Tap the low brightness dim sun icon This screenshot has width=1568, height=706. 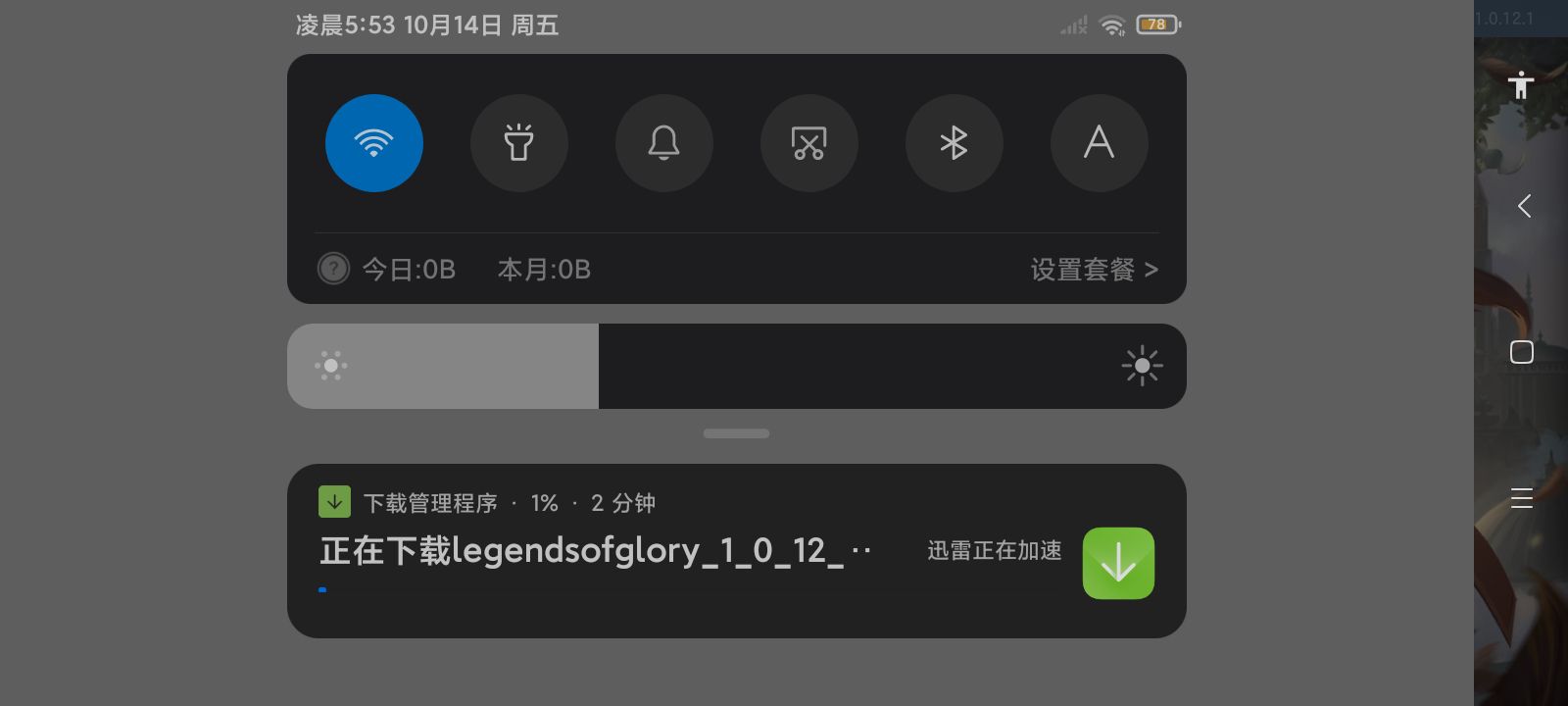[331, 366]
